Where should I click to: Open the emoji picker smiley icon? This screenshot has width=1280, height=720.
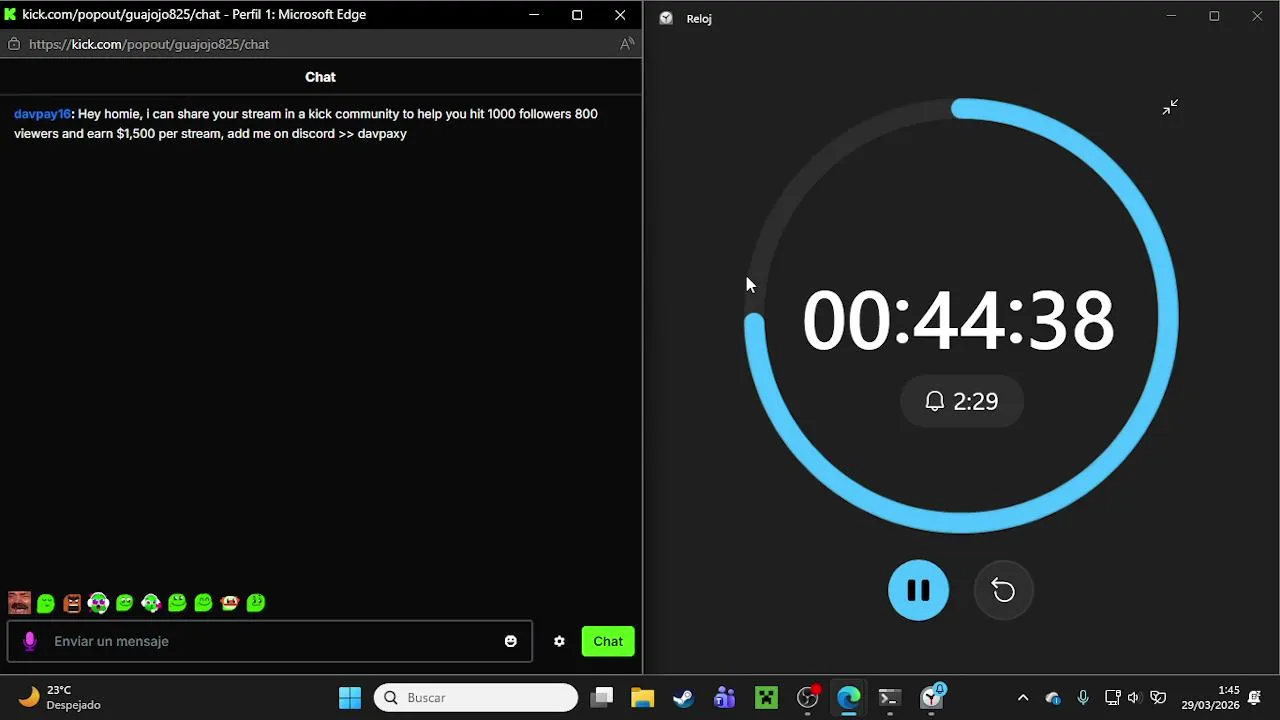point(511,641)
